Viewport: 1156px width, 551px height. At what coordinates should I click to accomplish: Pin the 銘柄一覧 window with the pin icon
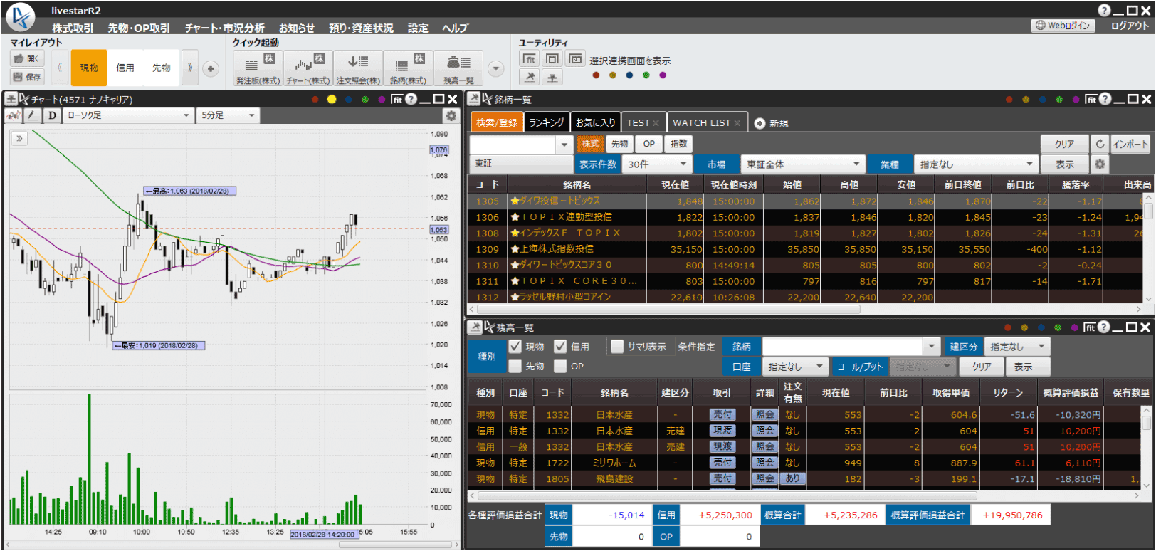[x=475, y=99]
